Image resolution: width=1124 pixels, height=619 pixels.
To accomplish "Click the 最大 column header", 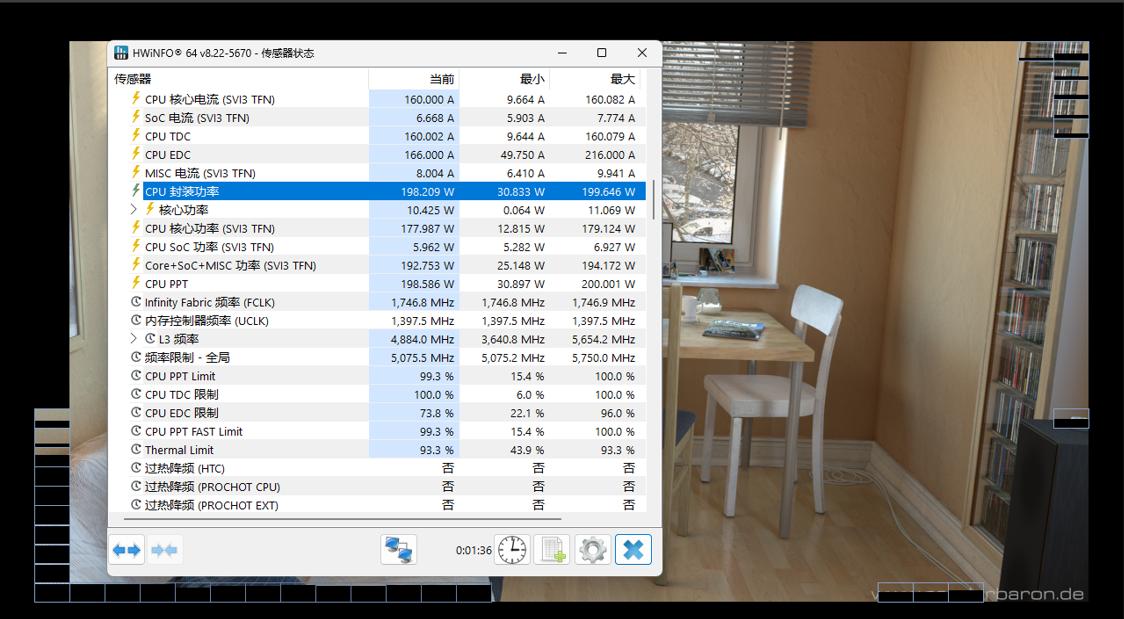I will tap(594, 79).
